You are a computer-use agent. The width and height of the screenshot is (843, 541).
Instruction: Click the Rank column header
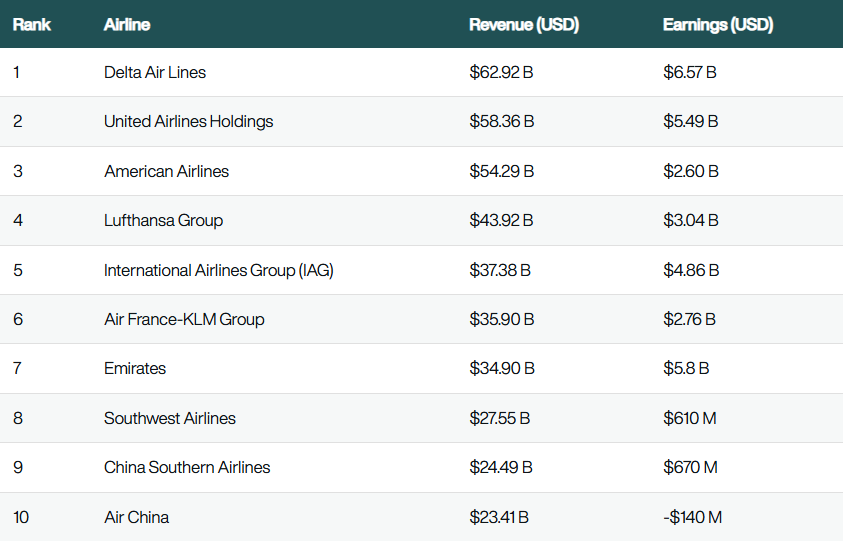click(32, 25)
